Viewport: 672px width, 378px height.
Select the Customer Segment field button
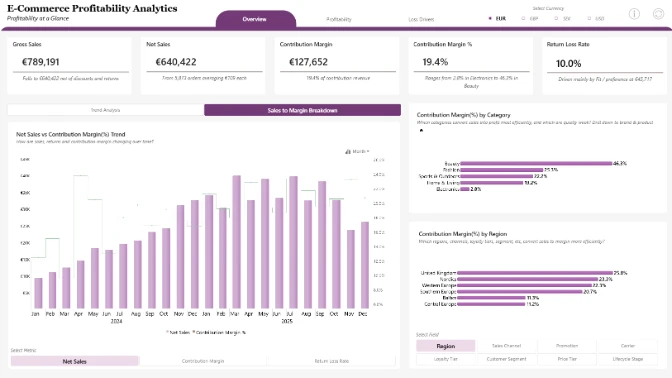pos(506,359)
